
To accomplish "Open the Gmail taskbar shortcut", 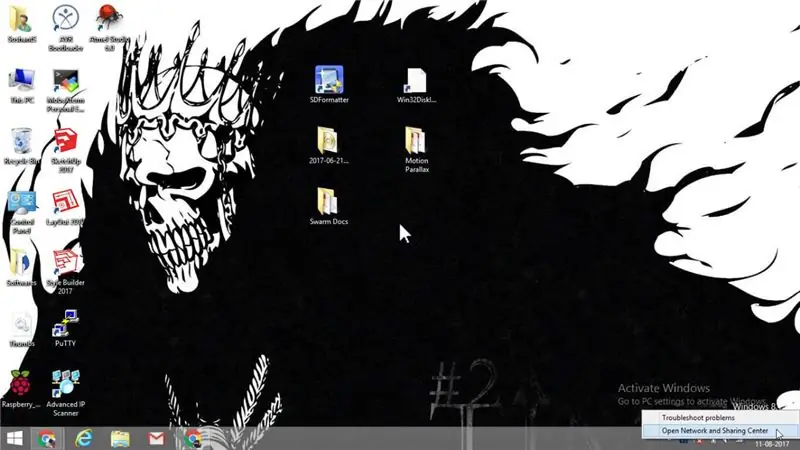I will (x=156, y=439).
